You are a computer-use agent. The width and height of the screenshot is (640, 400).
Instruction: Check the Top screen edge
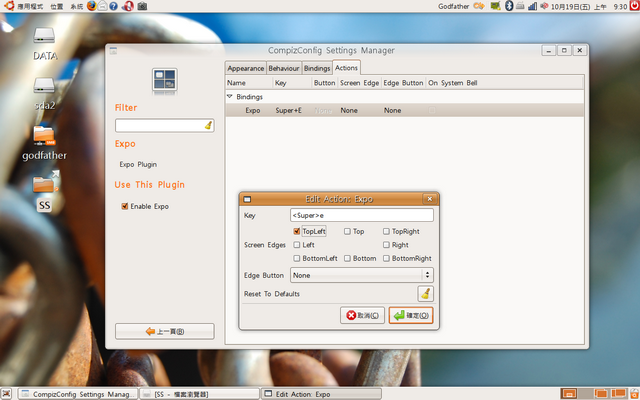(x=347, y=231)
